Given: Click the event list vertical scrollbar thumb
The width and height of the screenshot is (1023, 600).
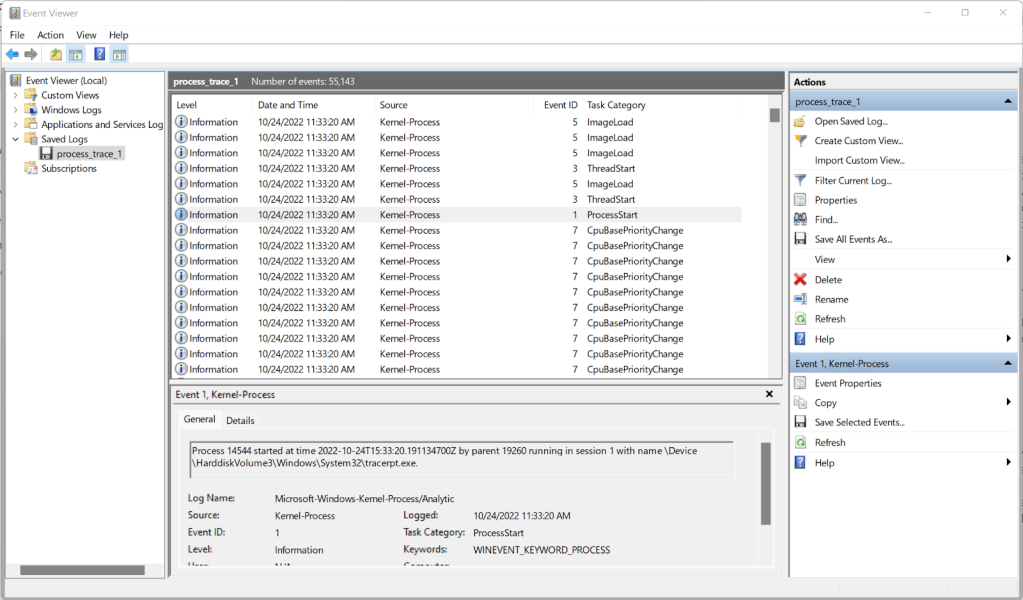Looking at the screenshot, I should click(774, 115).
